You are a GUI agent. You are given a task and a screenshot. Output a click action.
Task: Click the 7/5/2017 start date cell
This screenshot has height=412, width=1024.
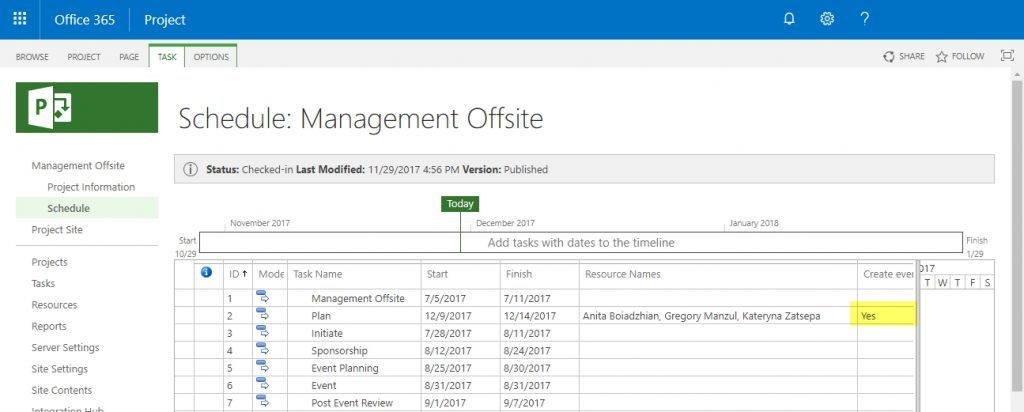[461, 298]
